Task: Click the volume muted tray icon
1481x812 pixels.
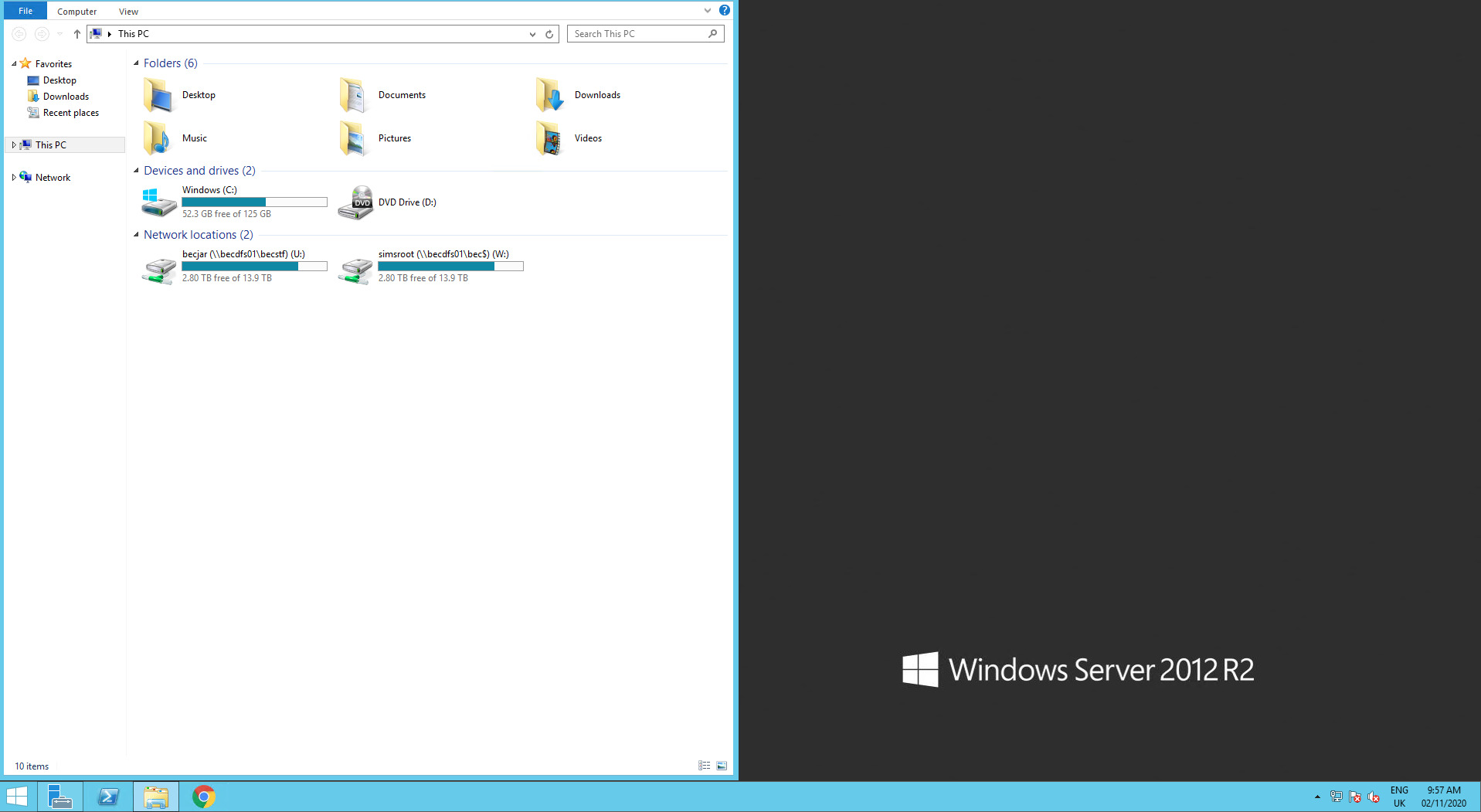Action: (1374, 797)
